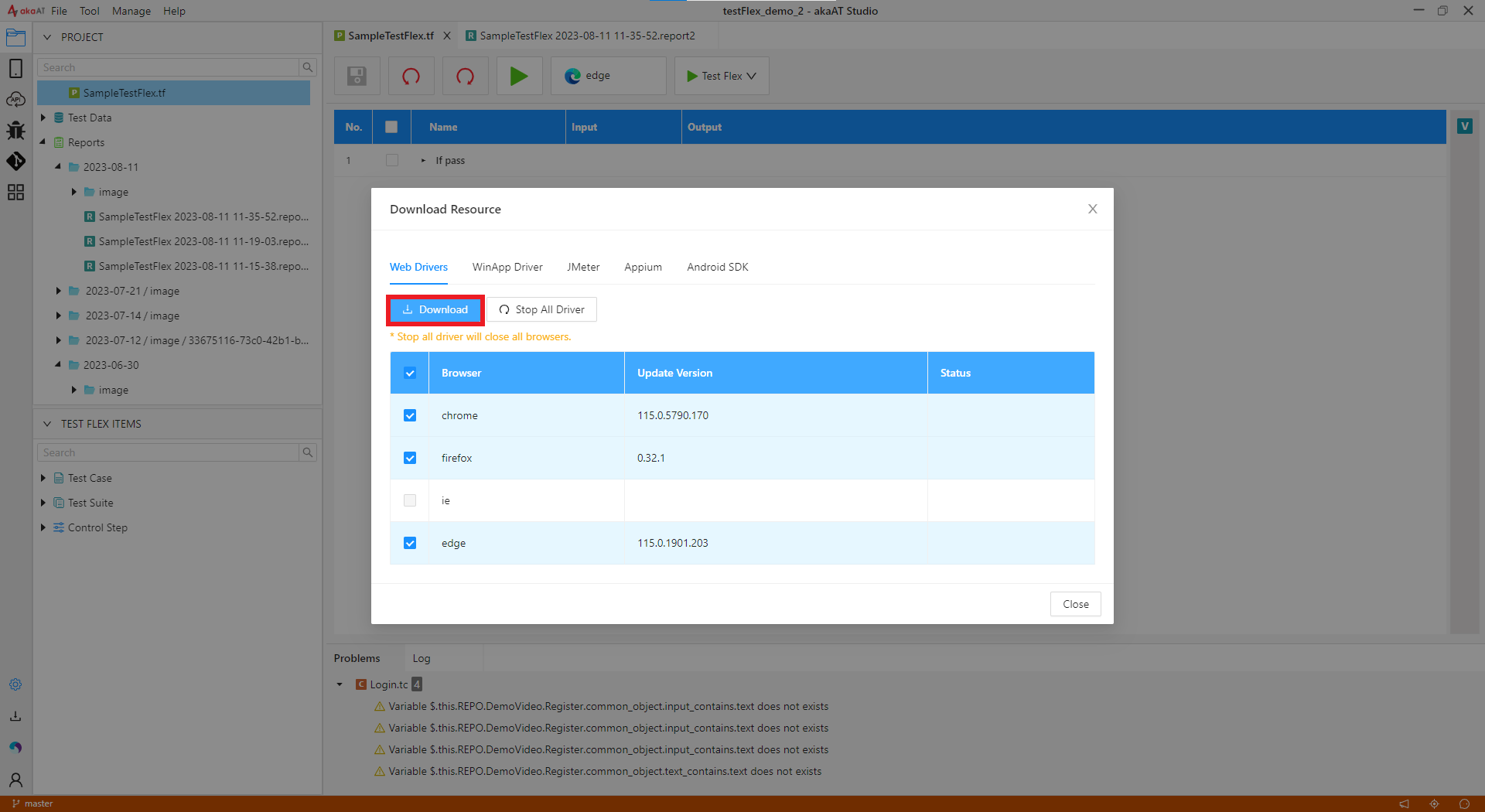The image size is (1485, 812).
Task: Uncheck the chrome driver checkbox
Action: coord(410,415)
